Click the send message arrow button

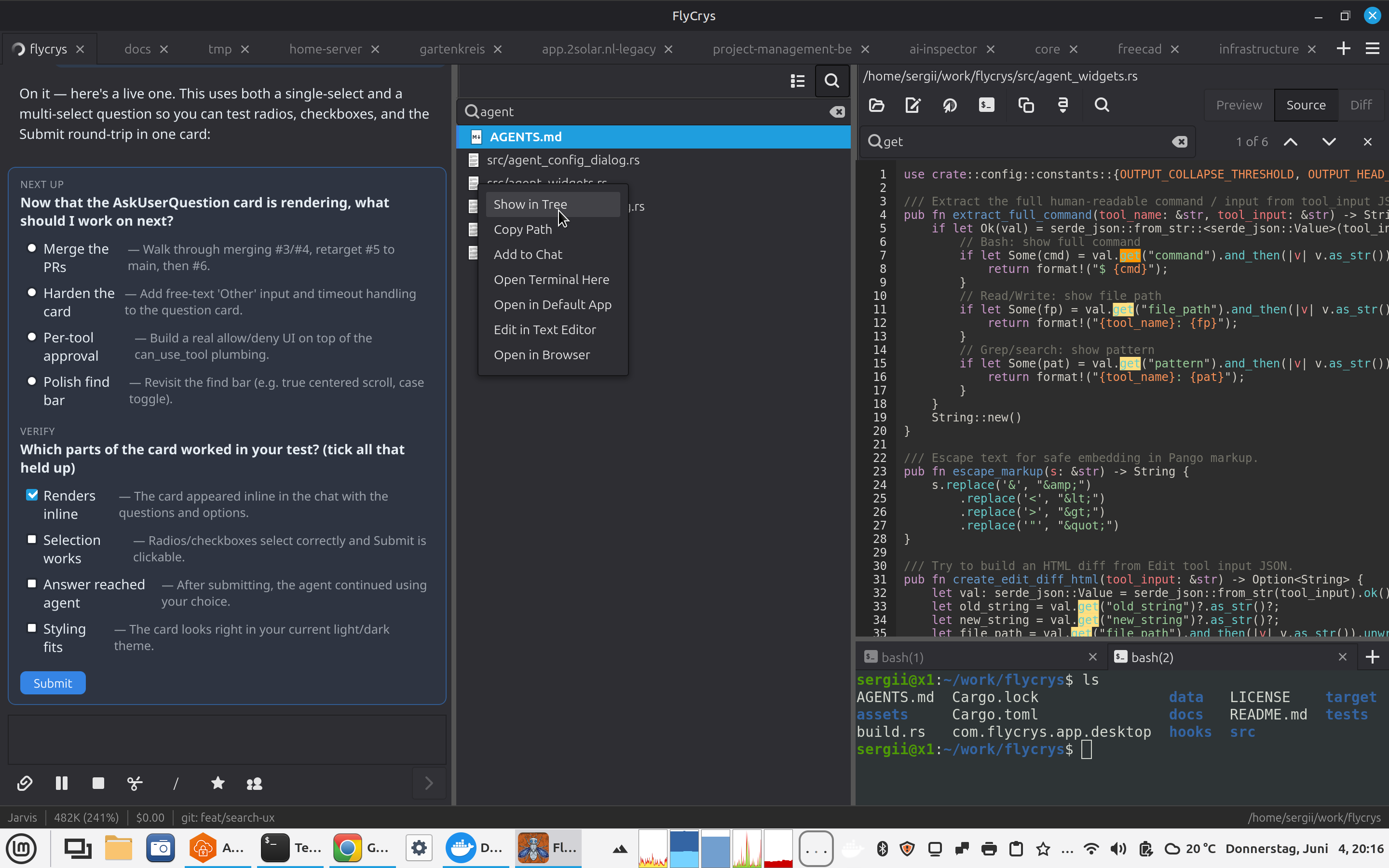click(429, 783)
